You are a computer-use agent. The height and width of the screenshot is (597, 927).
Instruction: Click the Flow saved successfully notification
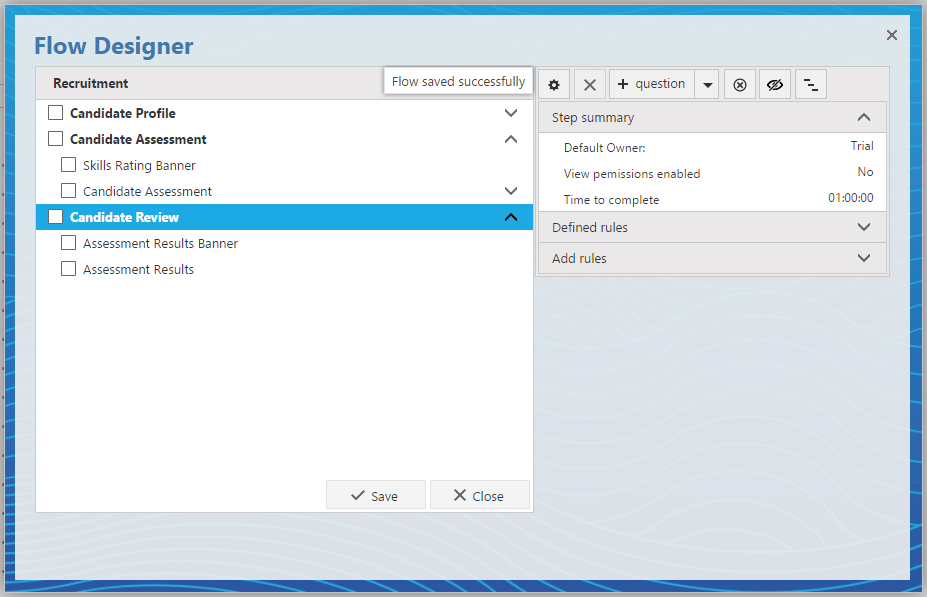(x=458, y=82)
